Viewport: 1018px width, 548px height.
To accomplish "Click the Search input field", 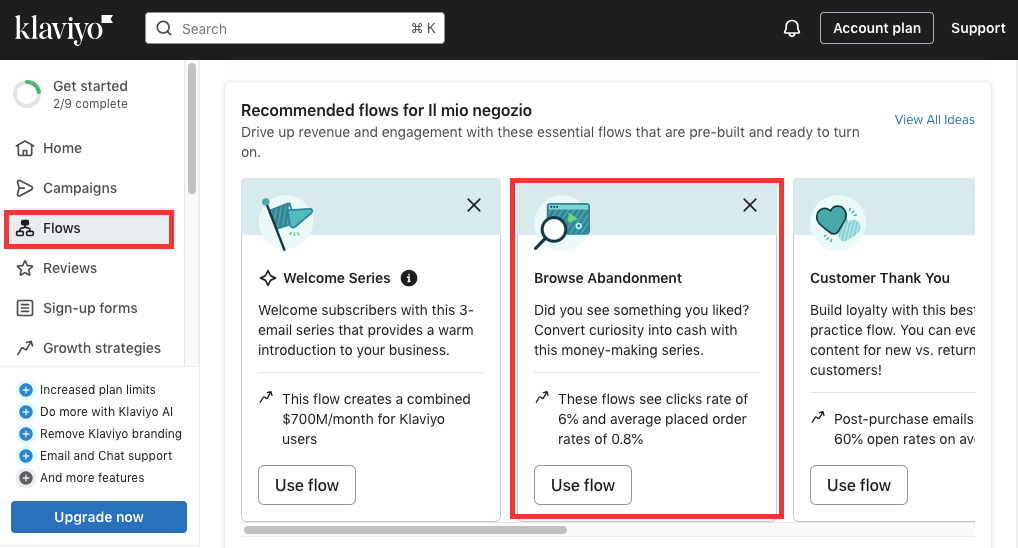I will pos(295,29).
